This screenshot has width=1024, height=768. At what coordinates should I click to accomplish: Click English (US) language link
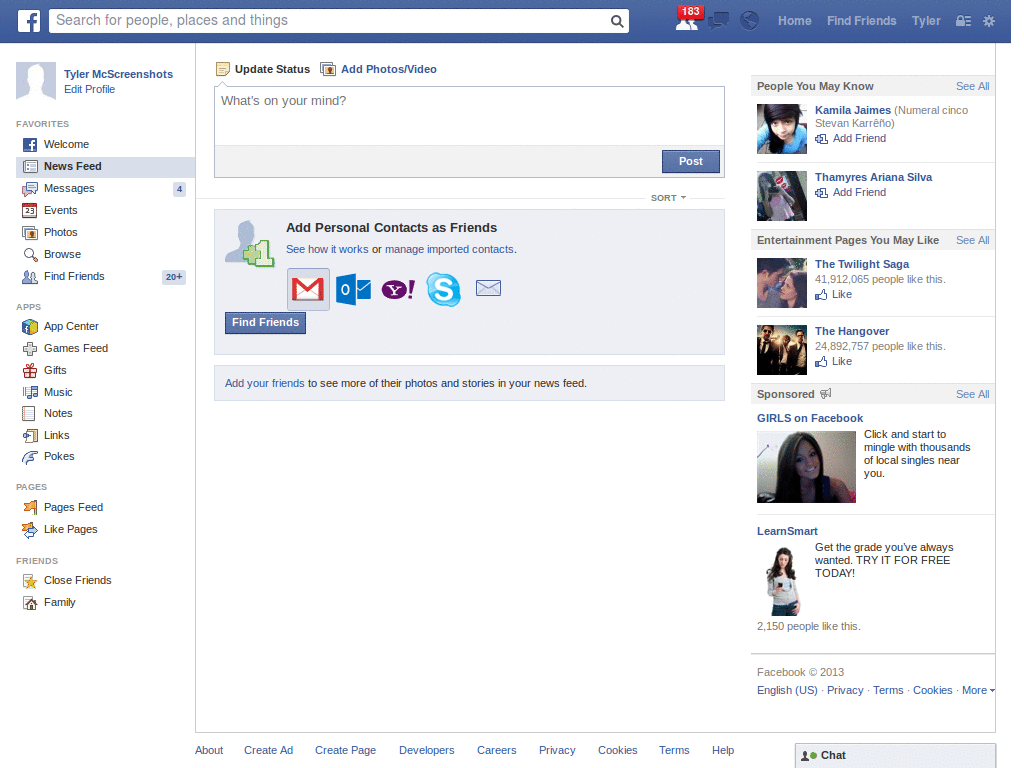click(787, 690)
